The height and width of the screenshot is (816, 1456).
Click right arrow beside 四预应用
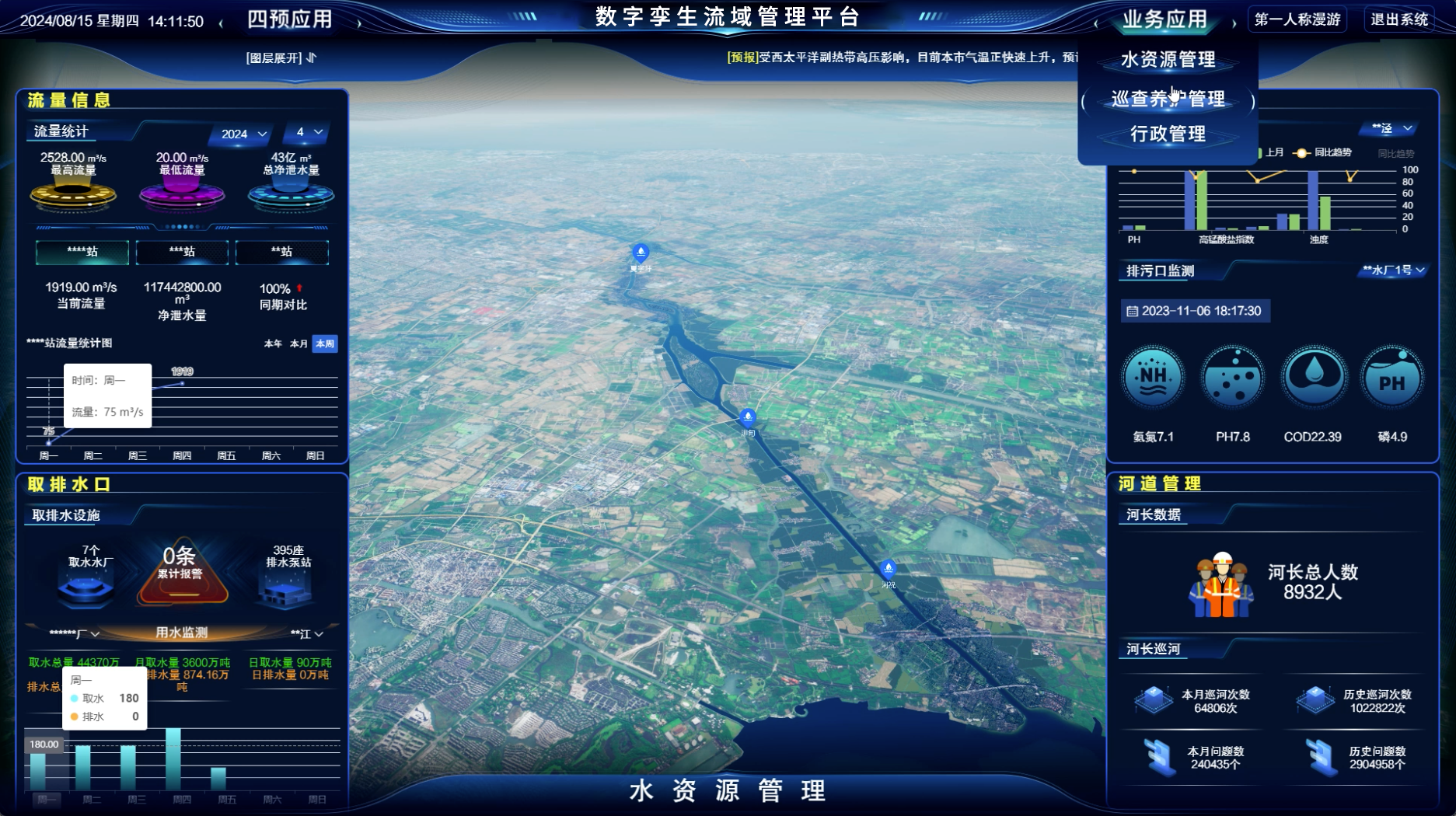click(359, 23)
